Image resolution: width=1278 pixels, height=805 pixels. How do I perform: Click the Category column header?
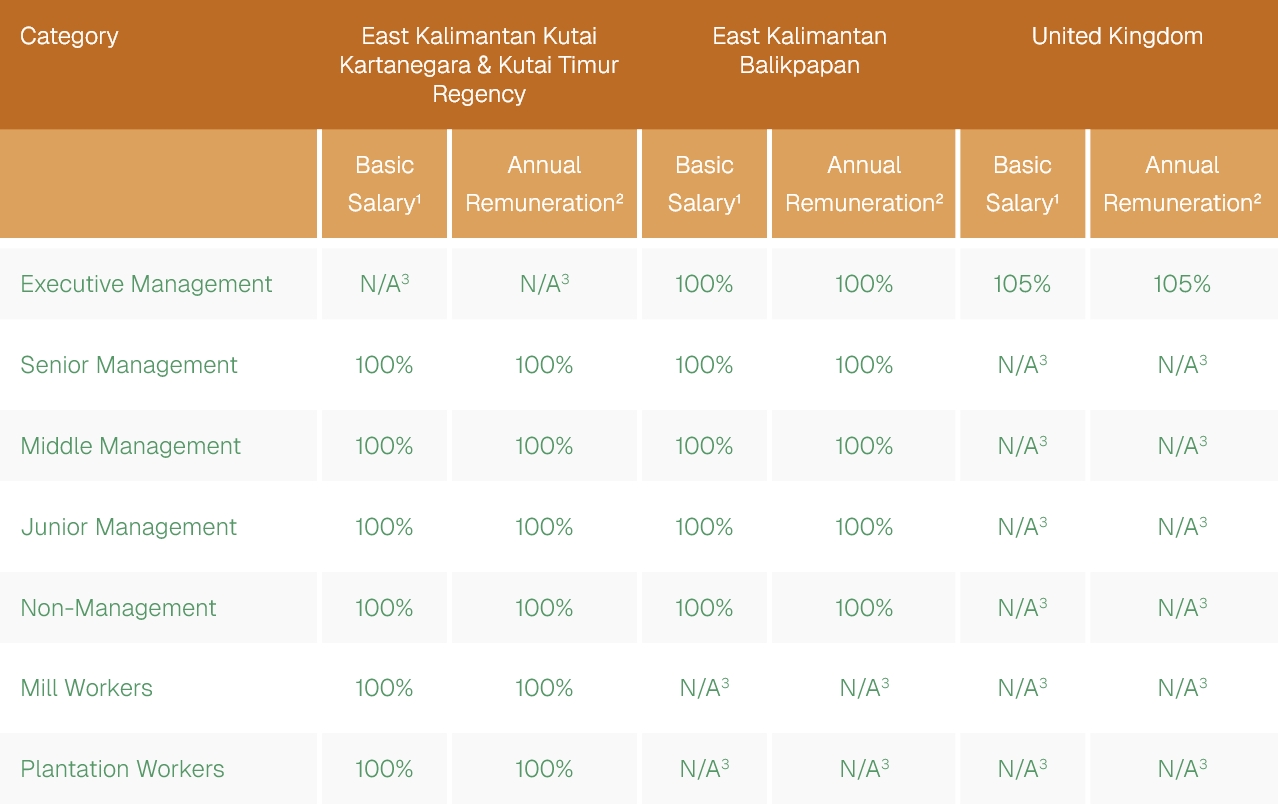pos(69,36)
